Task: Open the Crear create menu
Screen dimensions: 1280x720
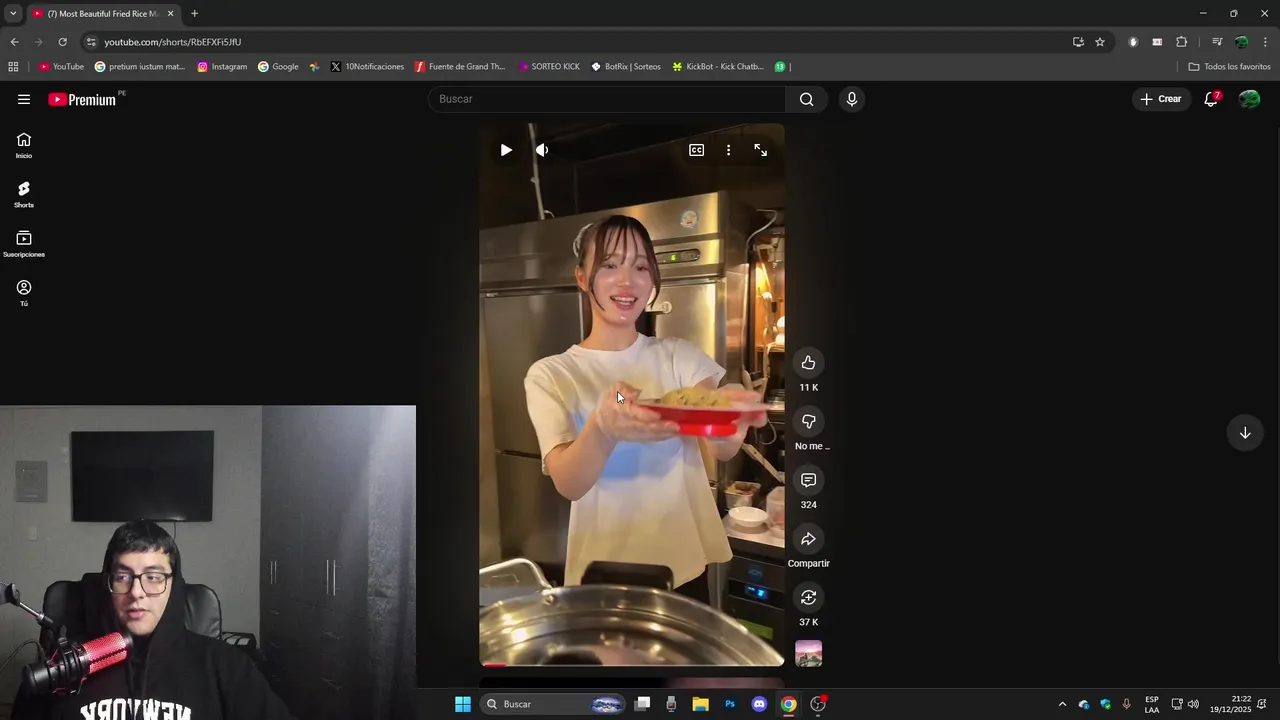Action: tap(1161, 99)
